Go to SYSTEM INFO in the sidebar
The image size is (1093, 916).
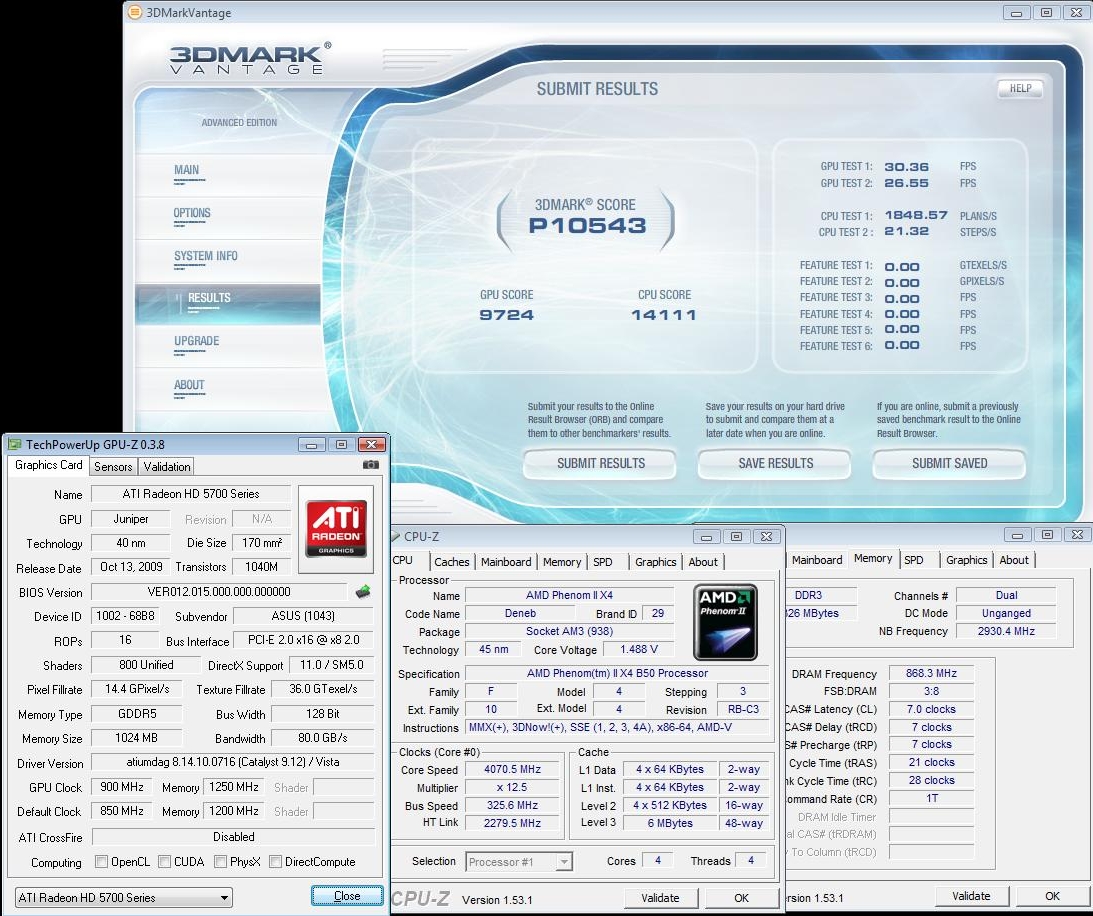click(206, 256)
